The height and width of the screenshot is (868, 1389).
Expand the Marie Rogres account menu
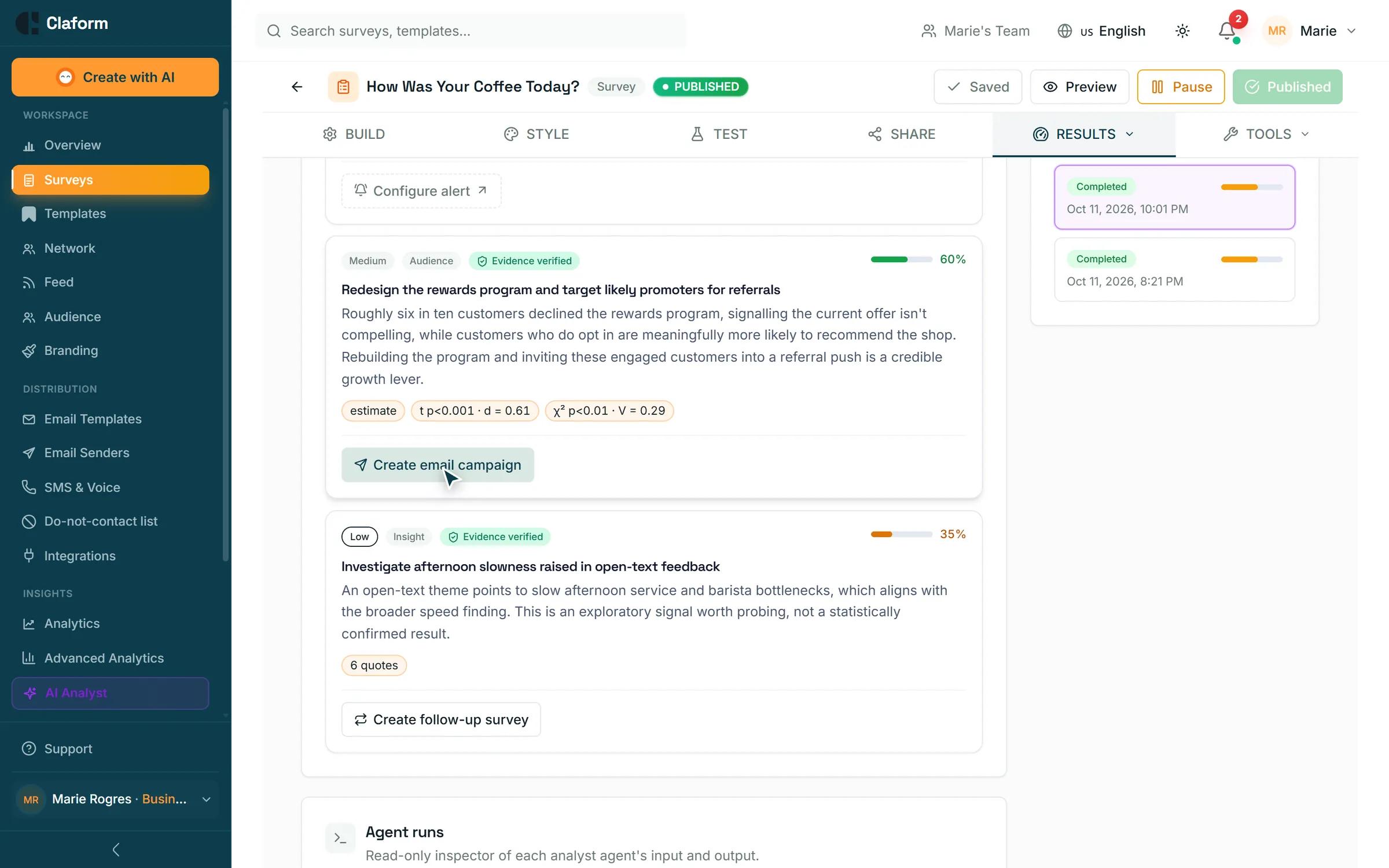(x=115, y=799)
